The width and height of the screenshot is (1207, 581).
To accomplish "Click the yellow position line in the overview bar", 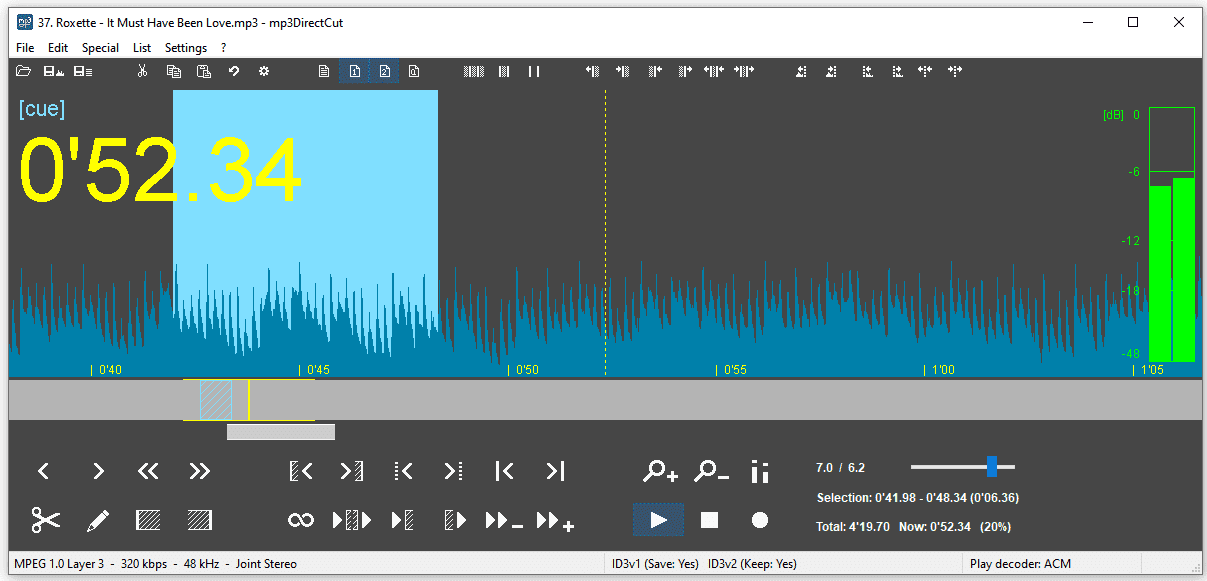I will [x=249, y=400].
